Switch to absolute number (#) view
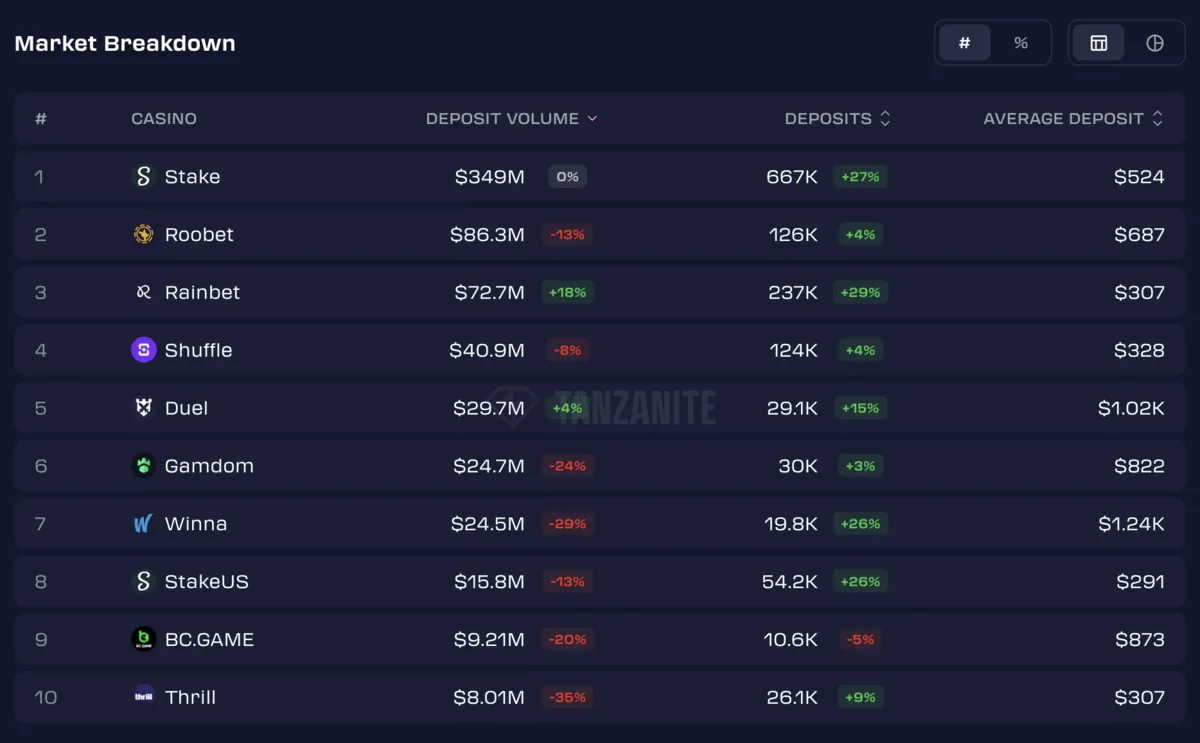Screen dimensions: 1200x743 click(x=965, y=43)
